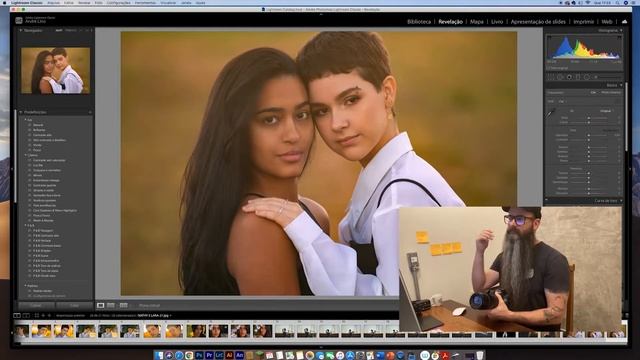640x360 pixels.
Task: Collapse the Básico panel
Action: click(621, 85)
